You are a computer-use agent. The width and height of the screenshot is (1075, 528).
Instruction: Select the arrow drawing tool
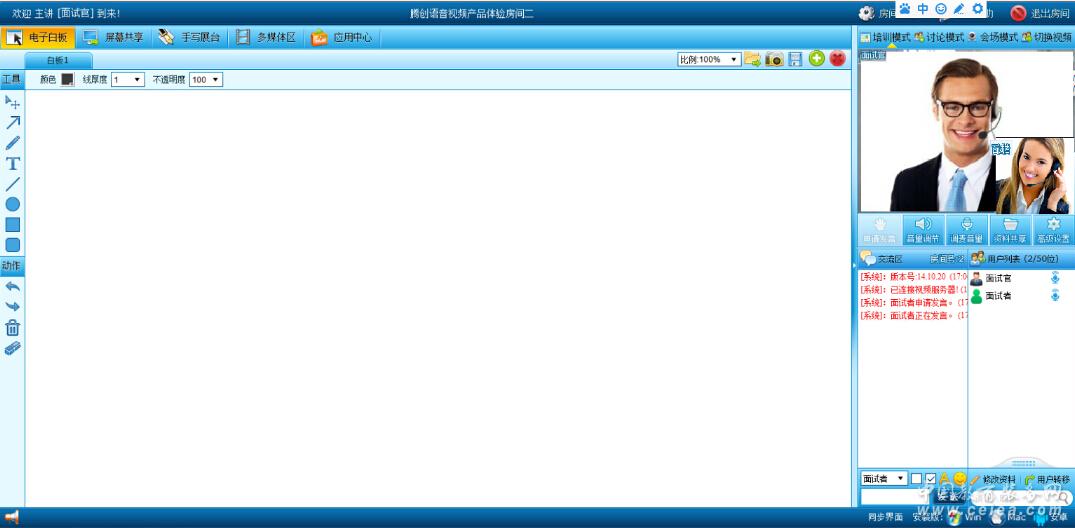13,122
